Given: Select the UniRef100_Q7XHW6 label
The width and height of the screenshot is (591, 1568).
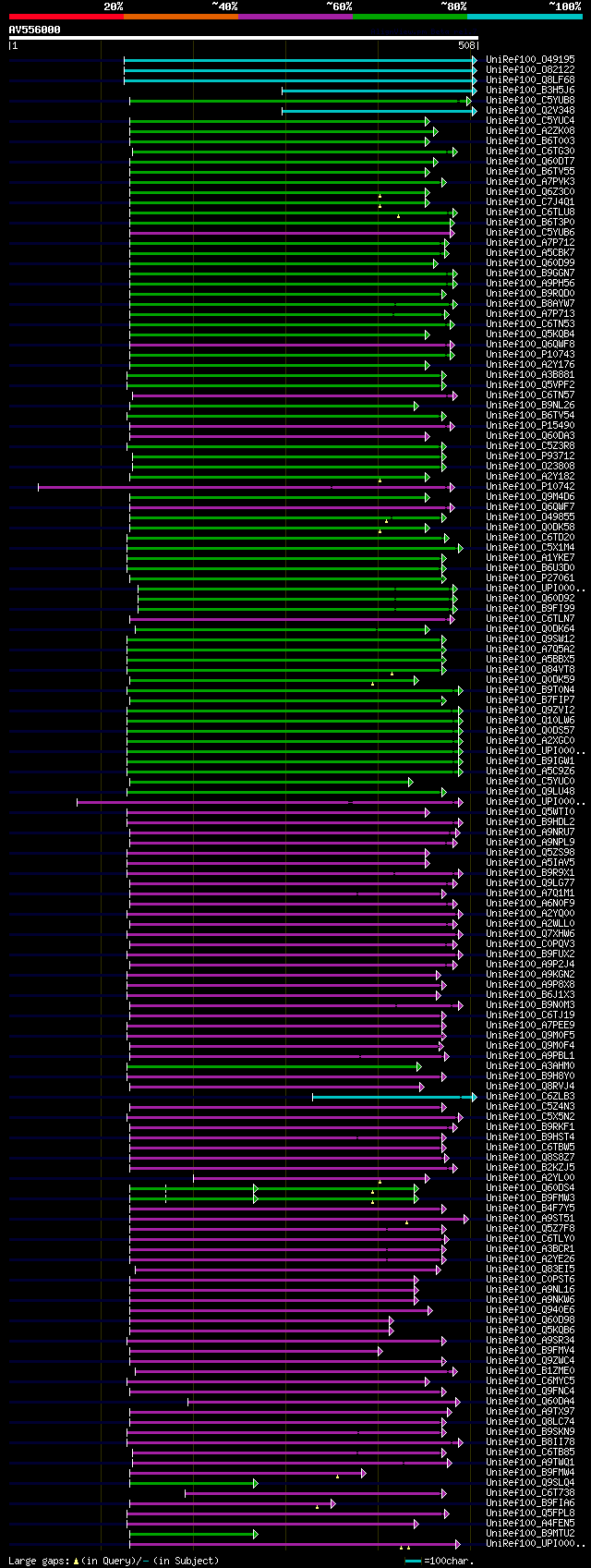Looking at the screenshot, I should pos(530,934).
